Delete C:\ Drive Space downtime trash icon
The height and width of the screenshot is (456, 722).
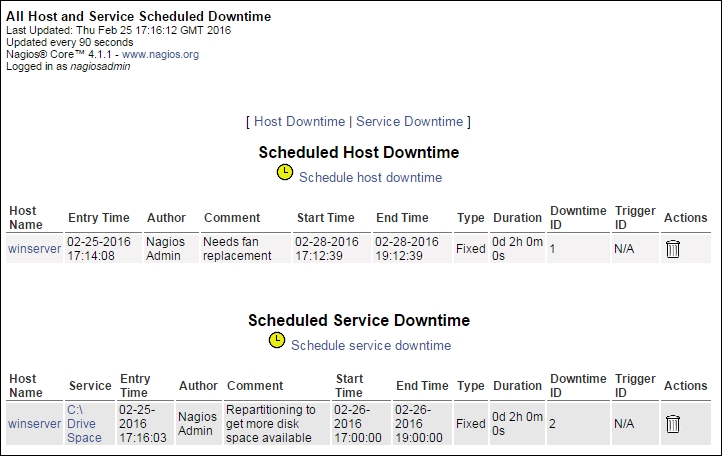click(673, 424)
